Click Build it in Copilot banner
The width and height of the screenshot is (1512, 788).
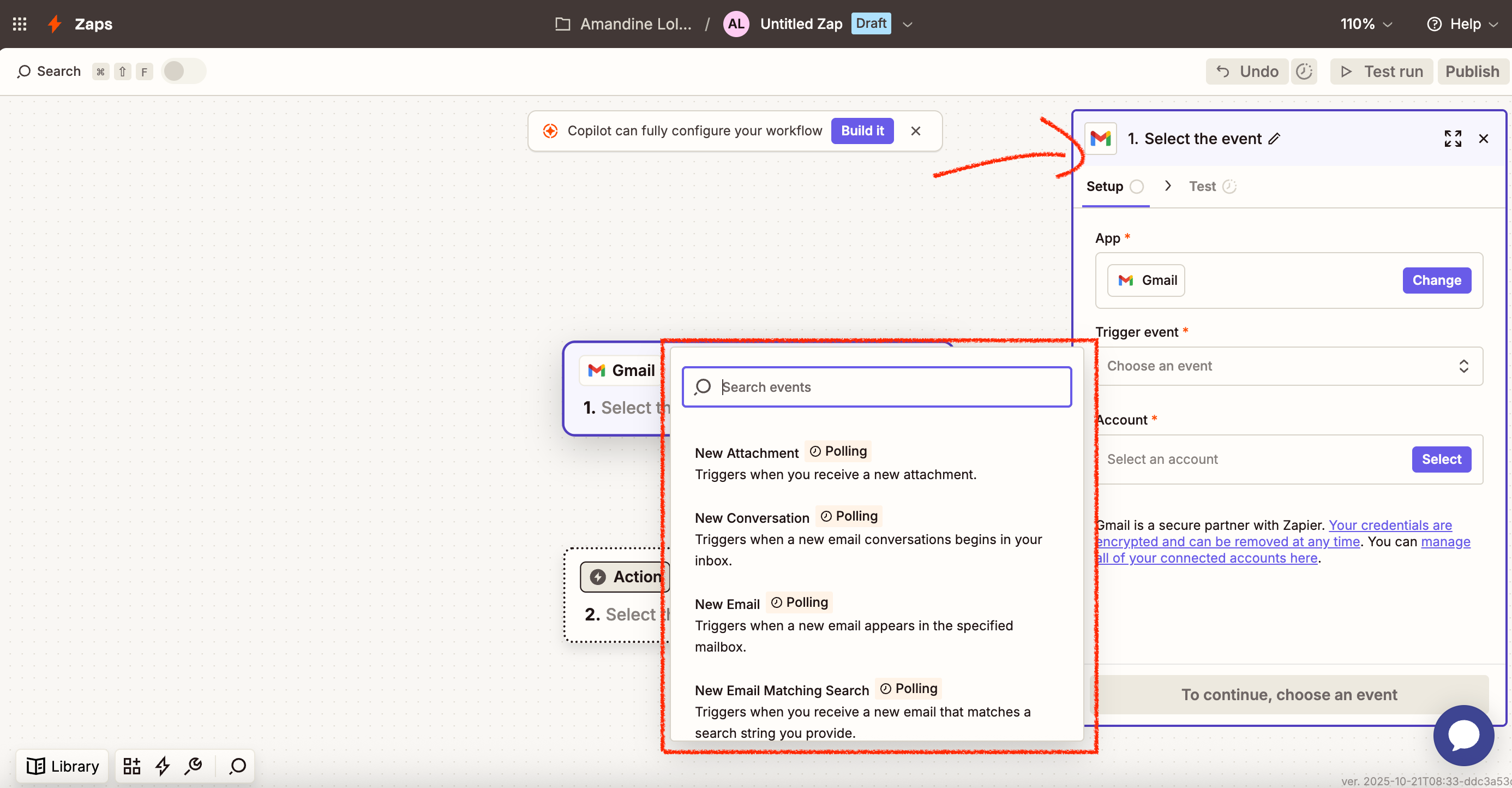pyautogui.click(x=862, y=130)
